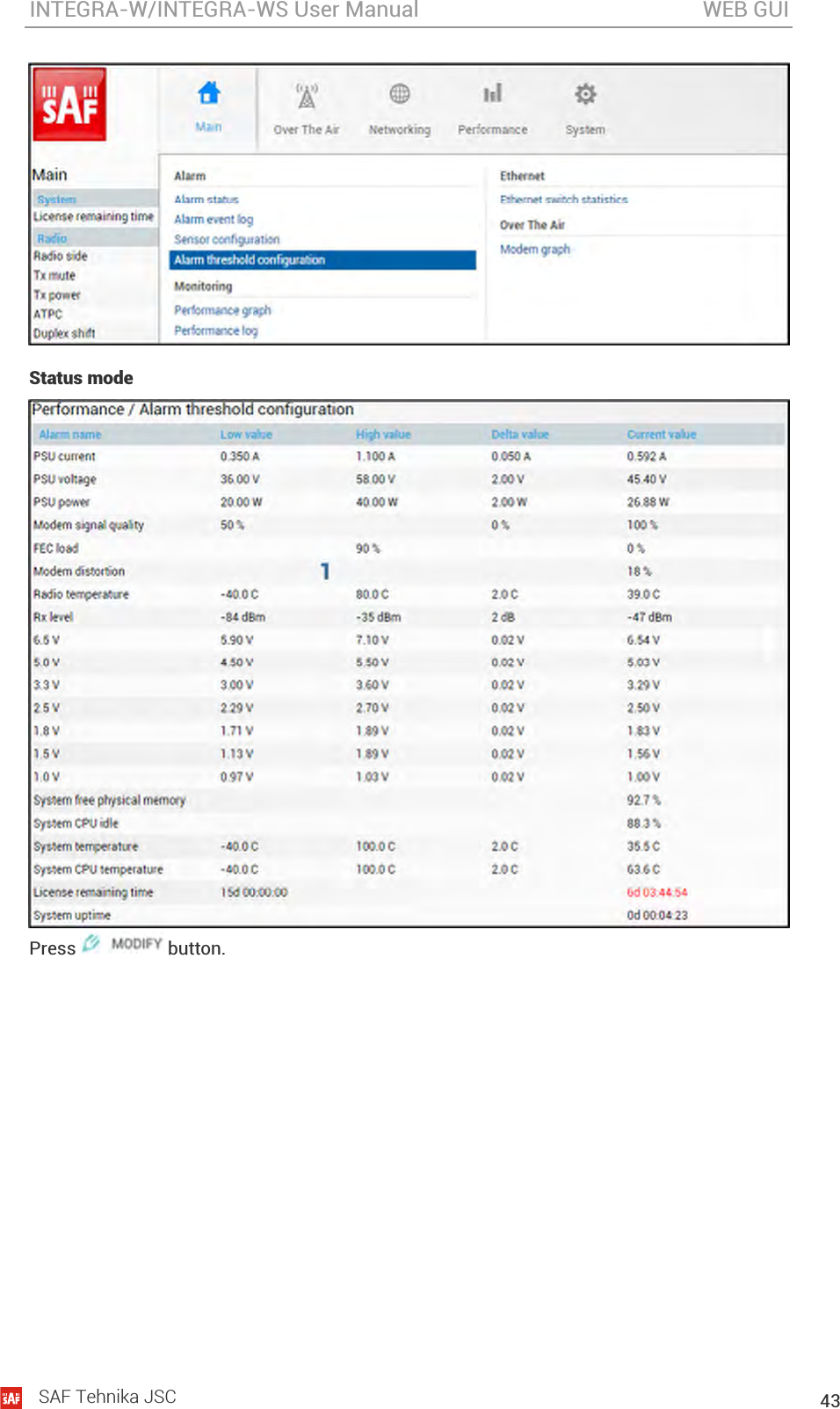Viewport: 840px width, 1409px height.
Task: Open the System gear icon
Action: pos(585,93)
